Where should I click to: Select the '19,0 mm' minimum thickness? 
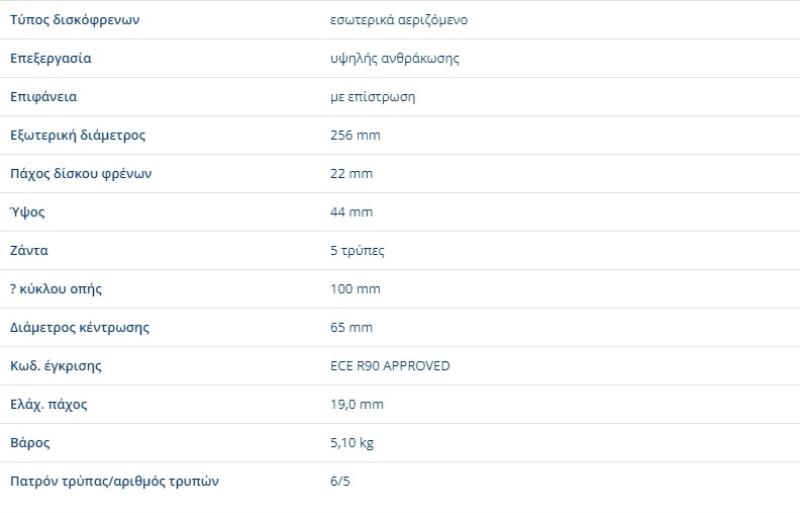click(x=356, y=405)
